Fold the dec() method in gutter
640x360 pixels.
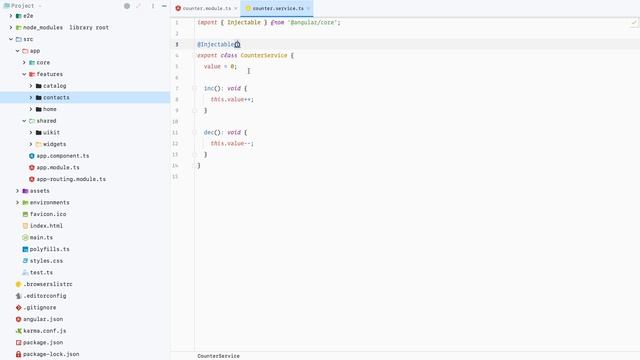click(x=195, y=132)
